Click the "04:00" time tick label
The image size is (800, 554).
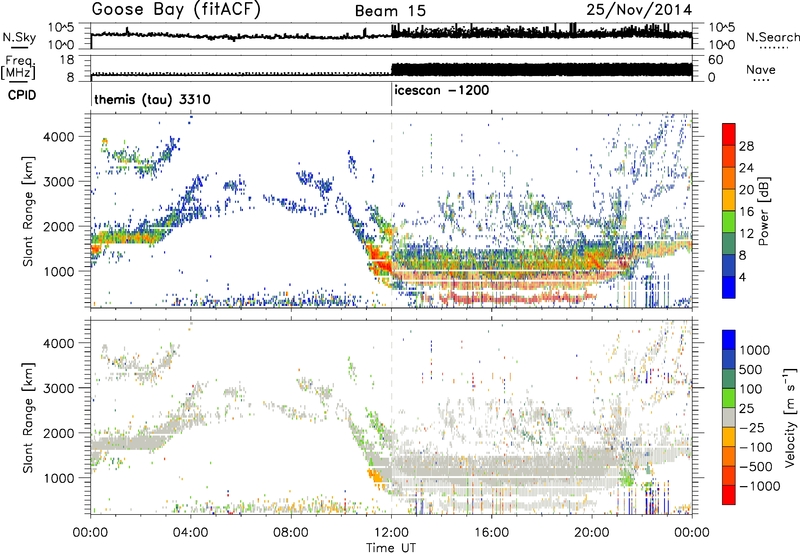click(191, 533)
